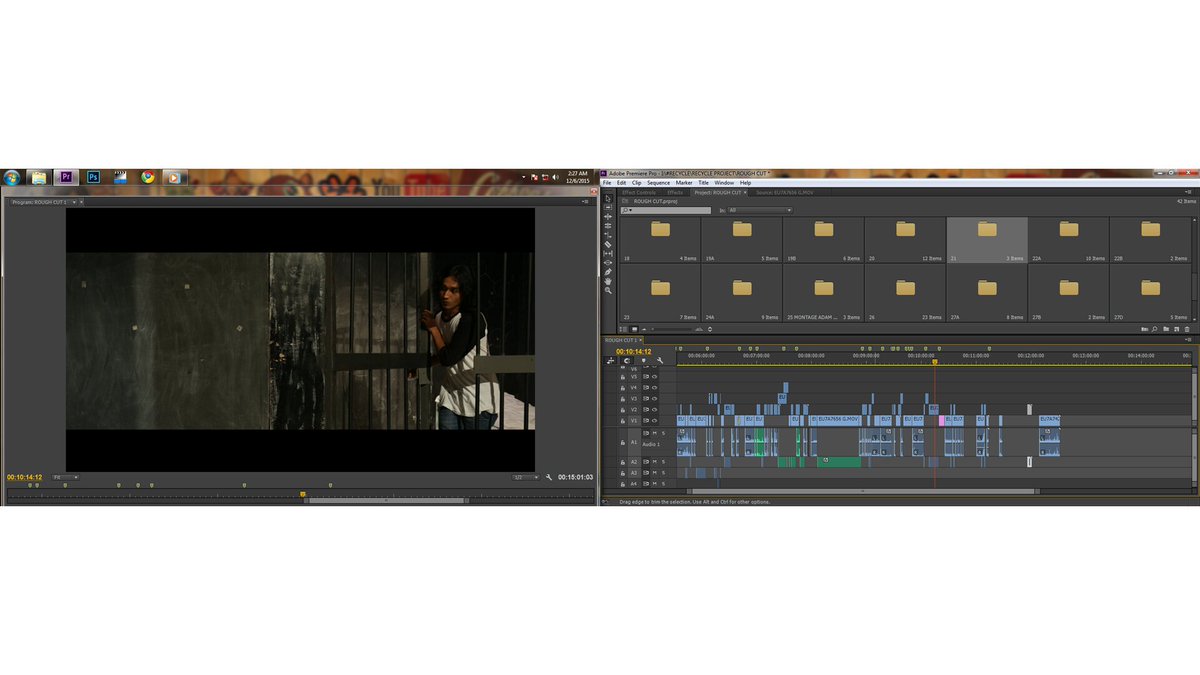Open the Marker menu
The height and width of the screenshot is (675, 1200).
pos(684,183)
